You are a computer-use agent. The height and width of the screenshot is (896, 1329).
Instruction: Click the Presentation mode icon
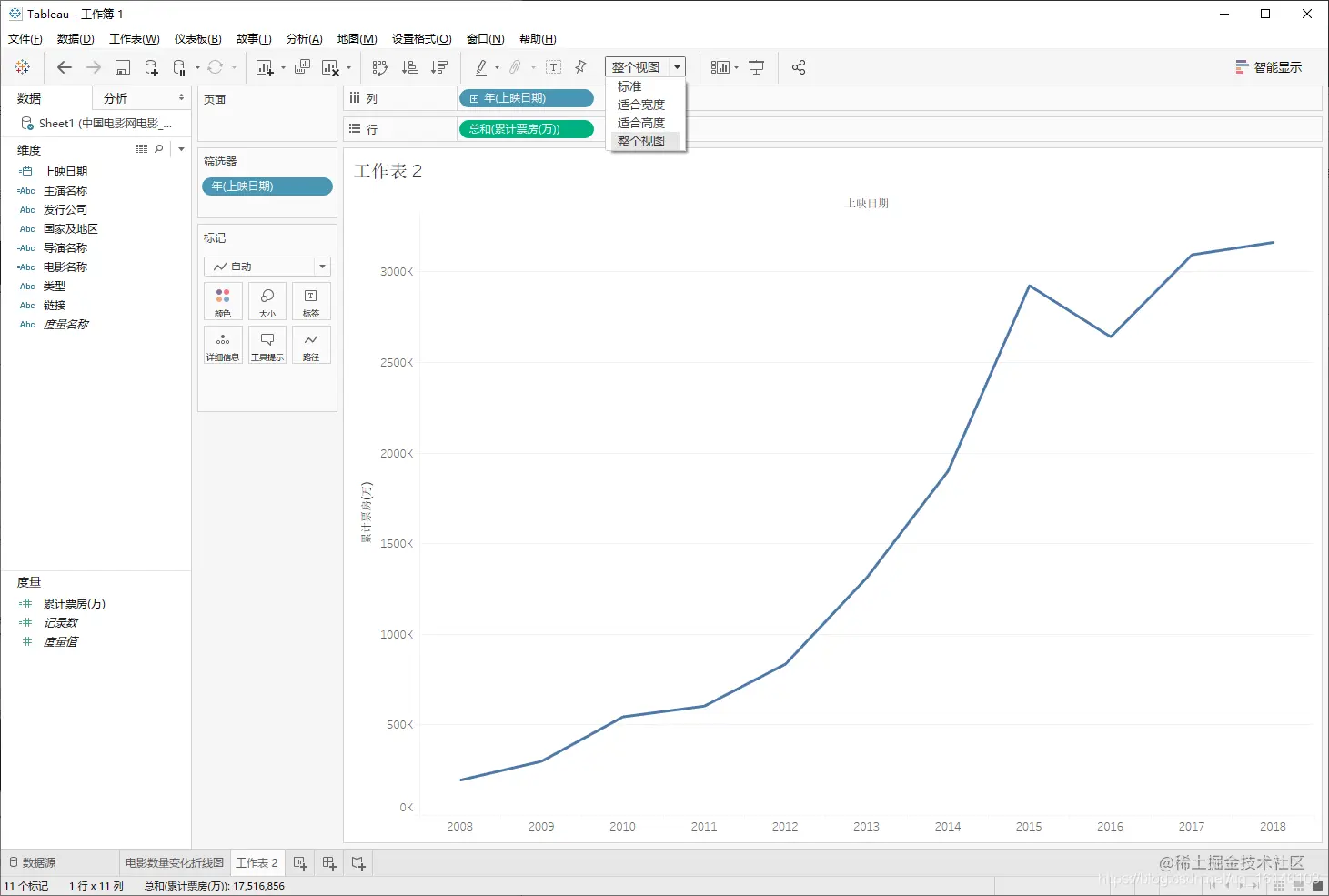[x=757, y=67]
